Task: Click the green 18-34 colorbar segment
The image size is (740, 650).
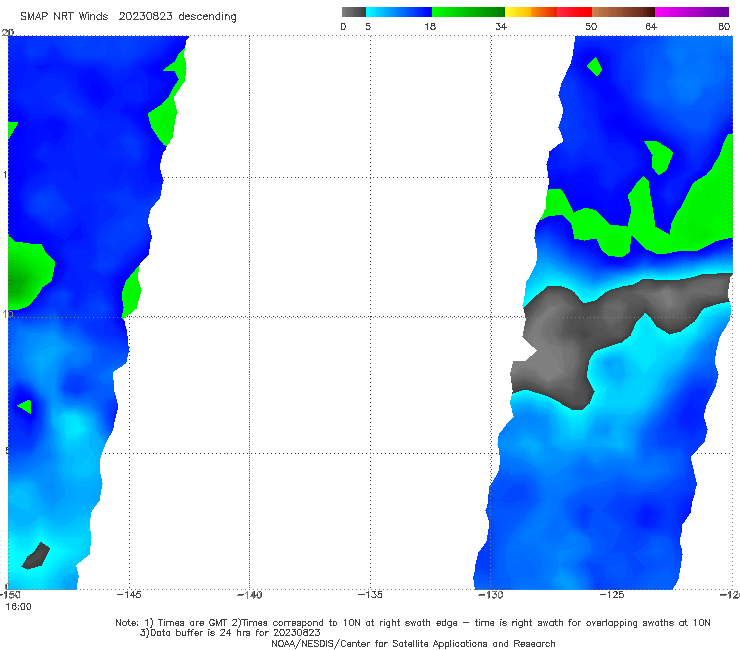Action: pyautogui.click(x=468, y=12)
